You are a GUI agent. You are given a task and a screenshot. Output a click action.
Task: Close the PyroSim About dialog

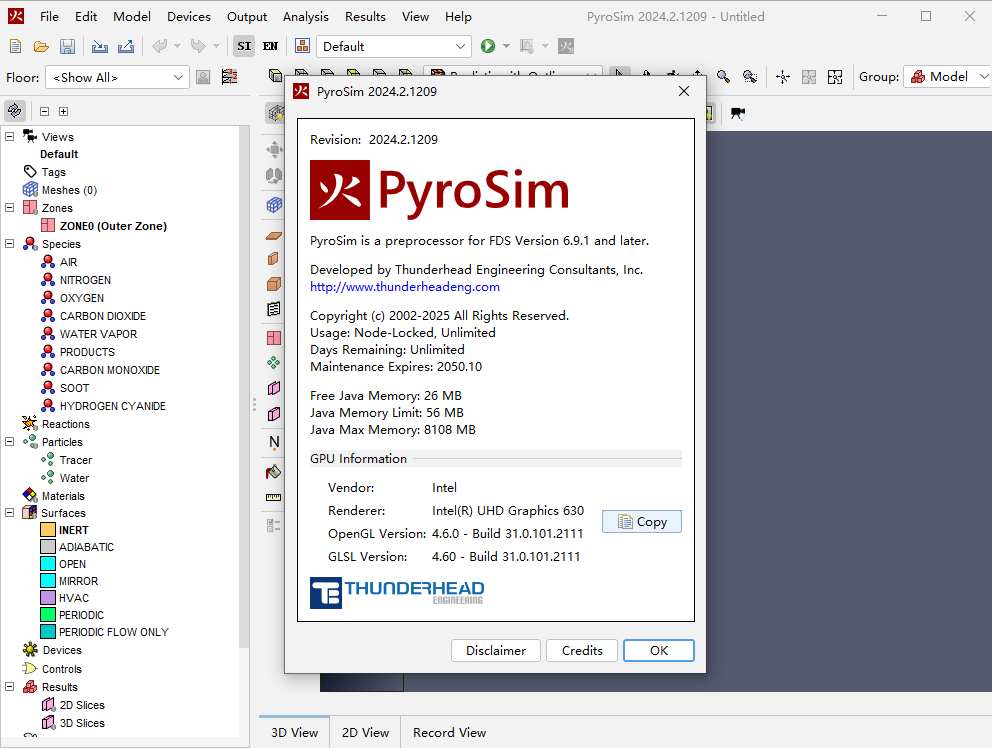684,91
